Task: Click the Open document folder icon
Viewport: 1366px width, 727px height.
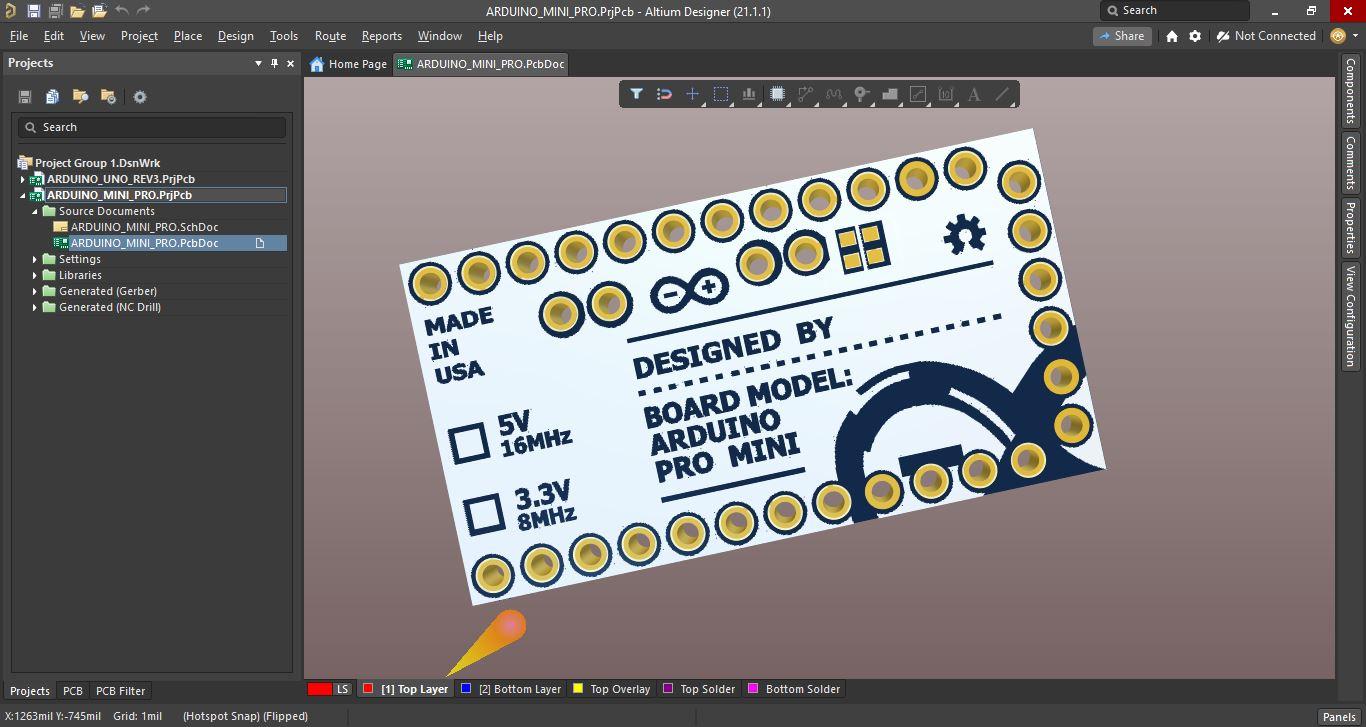Action: click(77, 11)
